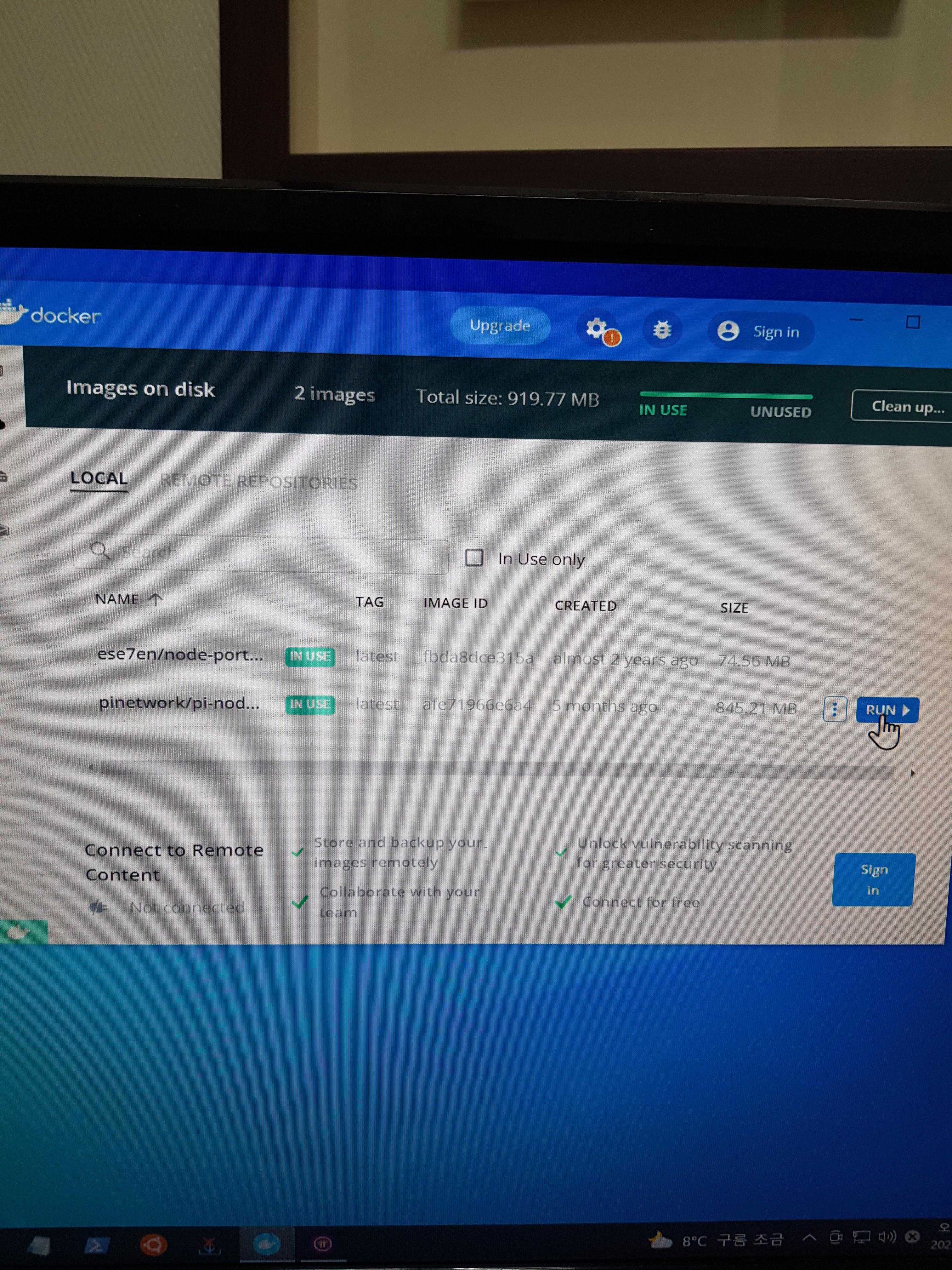Click the bug troubleshoot icon
Viewport: 952px width, 1270px height.
click(662, 329)
